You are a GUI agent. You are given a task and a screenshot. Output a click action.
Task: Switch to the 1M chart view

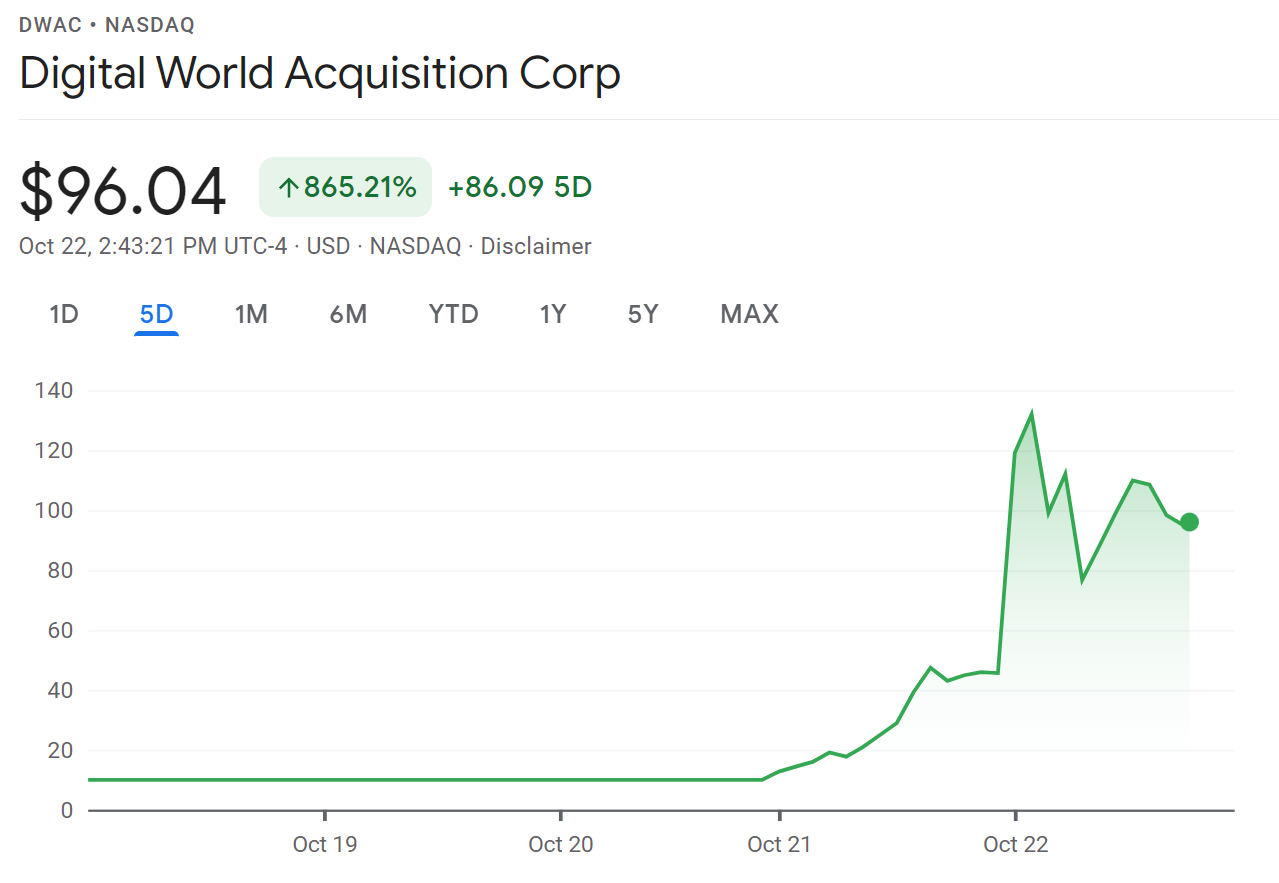point(251,313)
